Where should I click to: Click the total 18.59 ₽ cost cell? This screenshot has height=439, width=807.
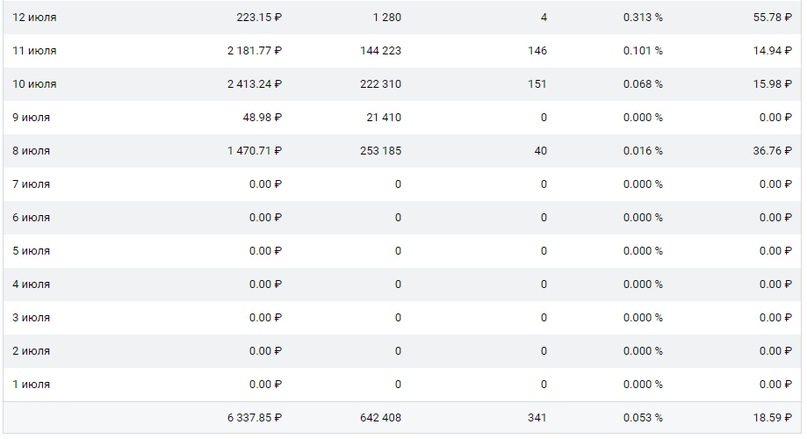tap(772, 417)
